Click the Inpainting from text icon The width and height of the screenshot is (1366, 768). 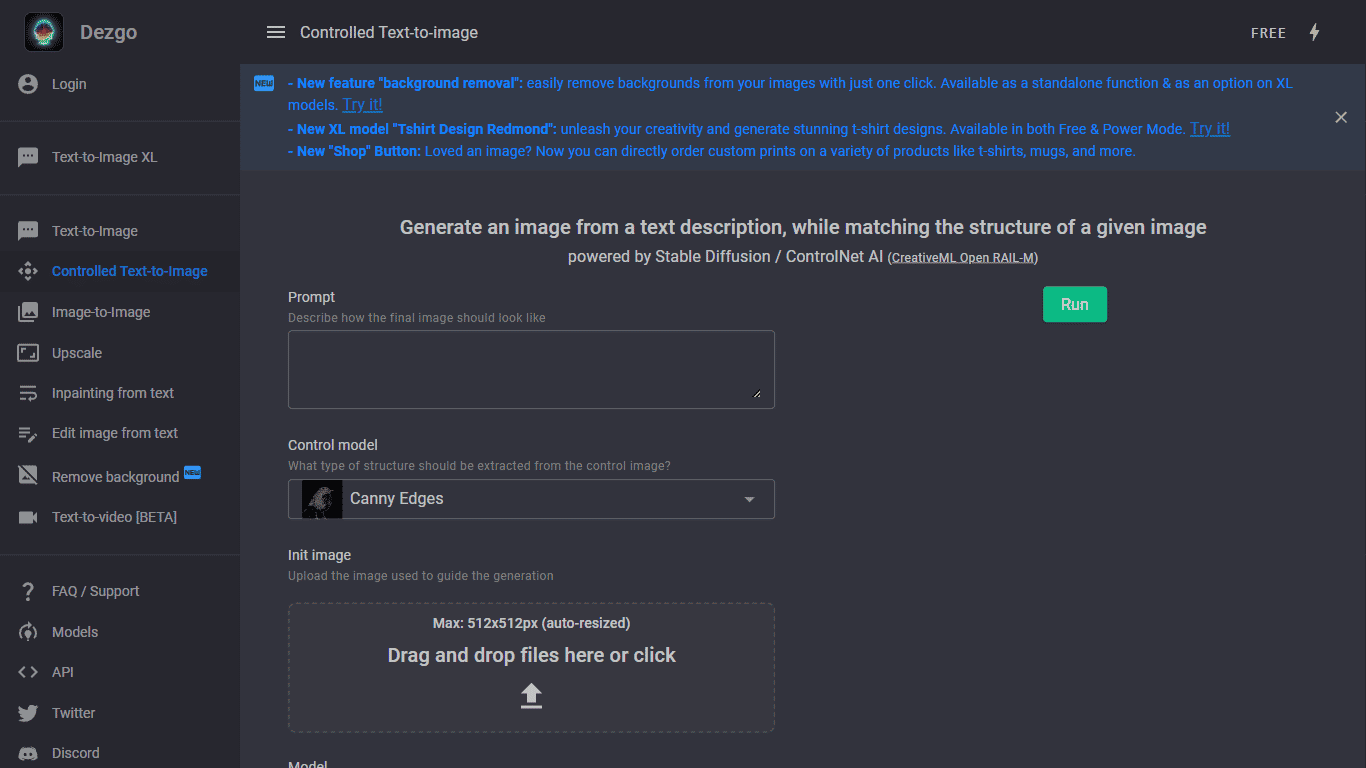tap(28, 393)
